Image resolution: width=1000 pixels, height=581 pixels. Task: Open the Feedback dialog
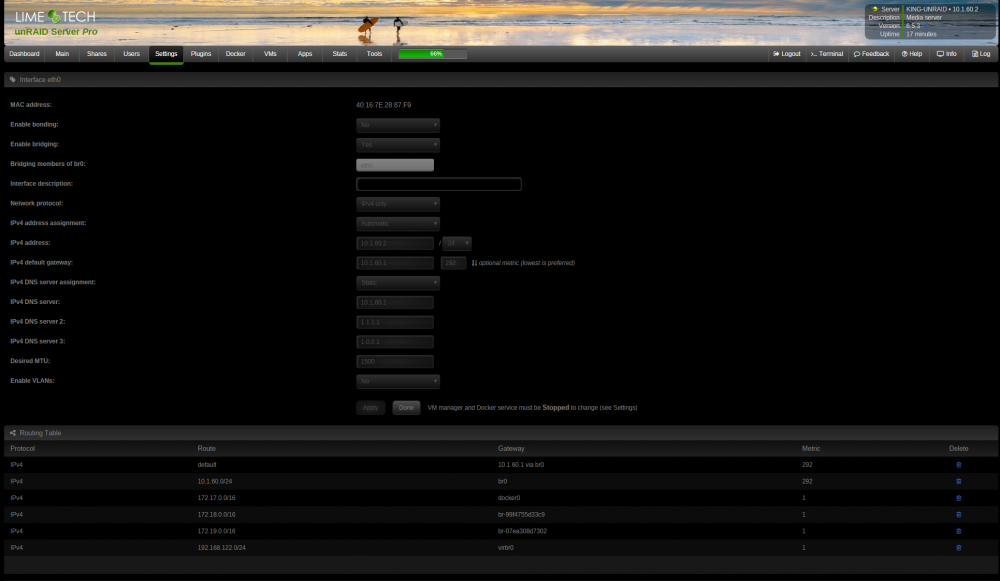871,54
